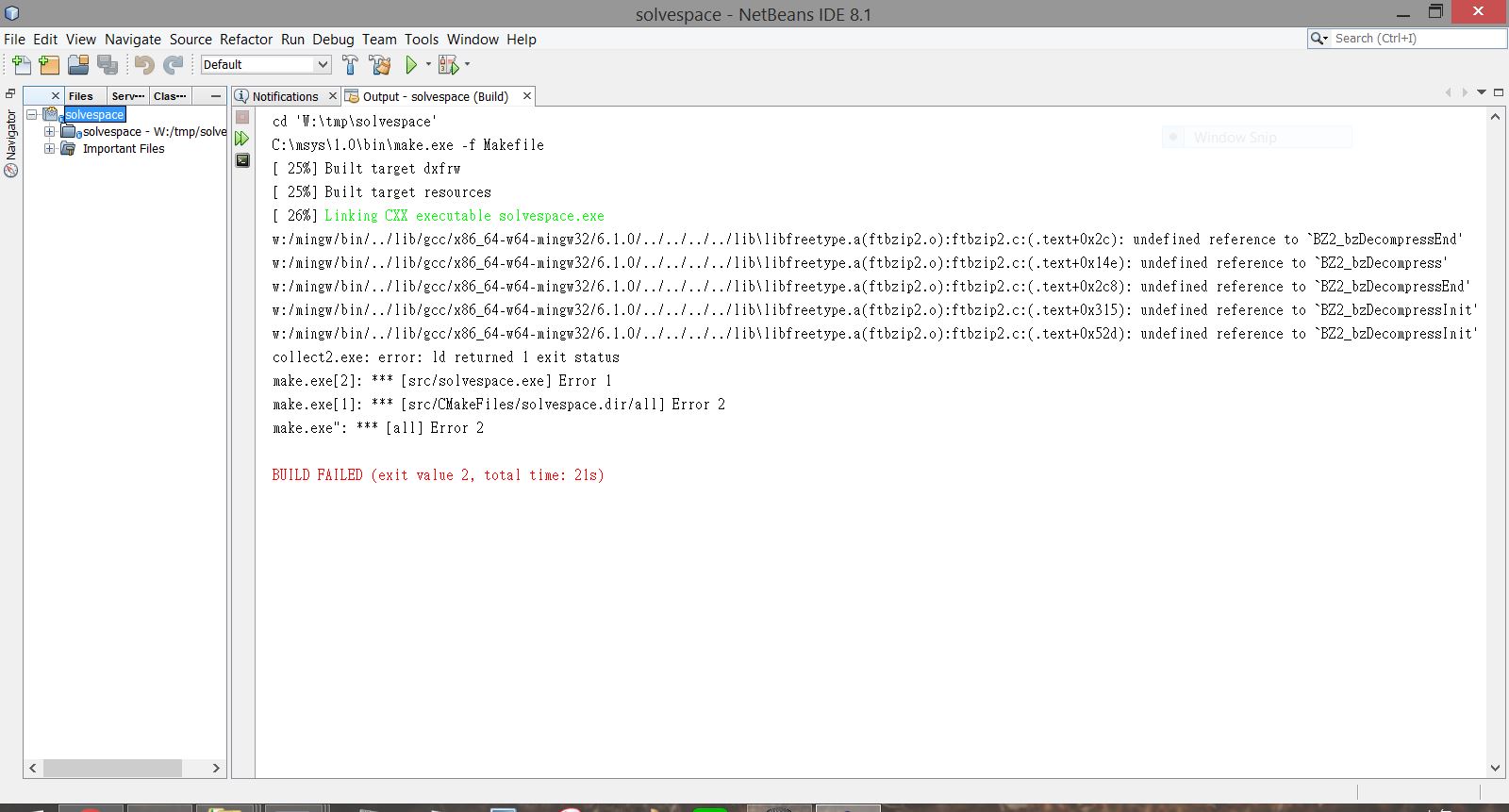Click the Notifications tab info icon

[241, 96]
